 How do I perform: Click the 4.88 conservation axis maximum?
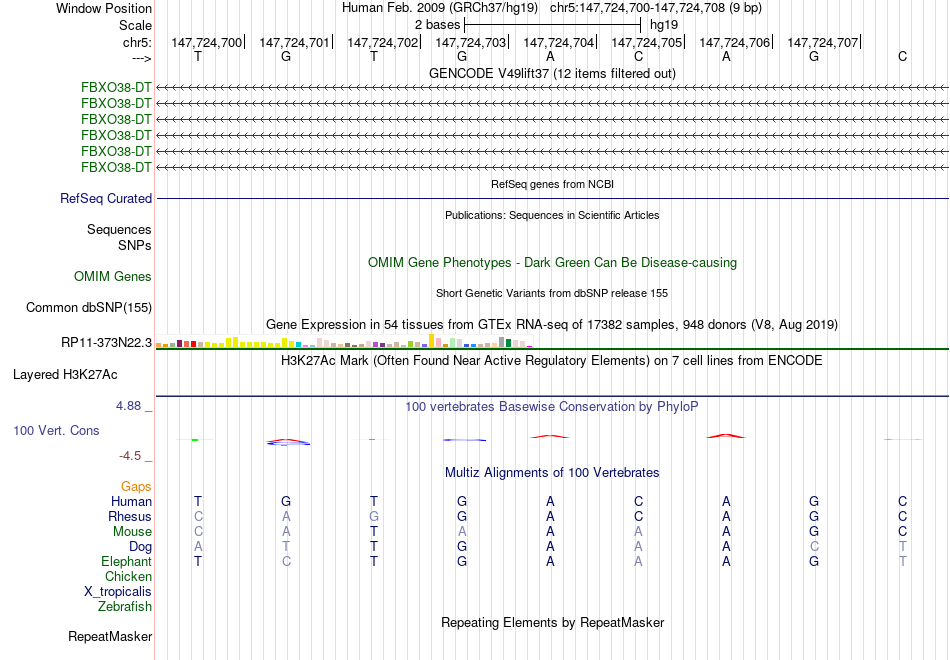point(128,406)
